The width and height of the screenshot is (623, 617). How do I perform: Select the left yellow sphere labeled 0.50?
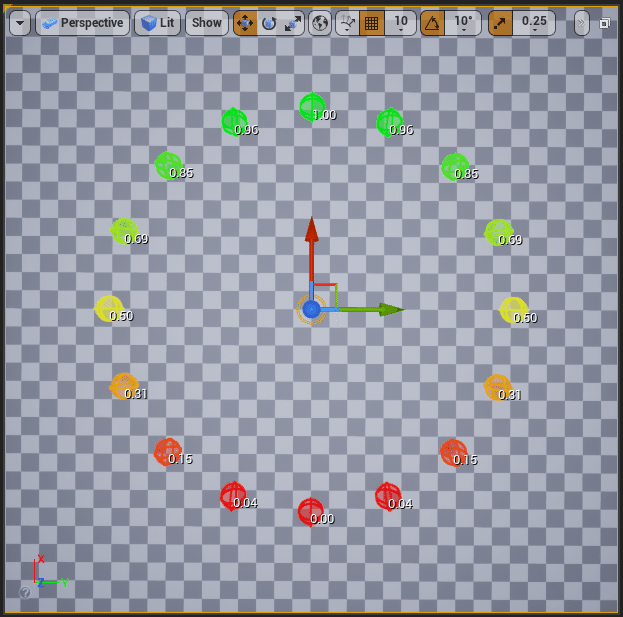[x=108, y=309]
